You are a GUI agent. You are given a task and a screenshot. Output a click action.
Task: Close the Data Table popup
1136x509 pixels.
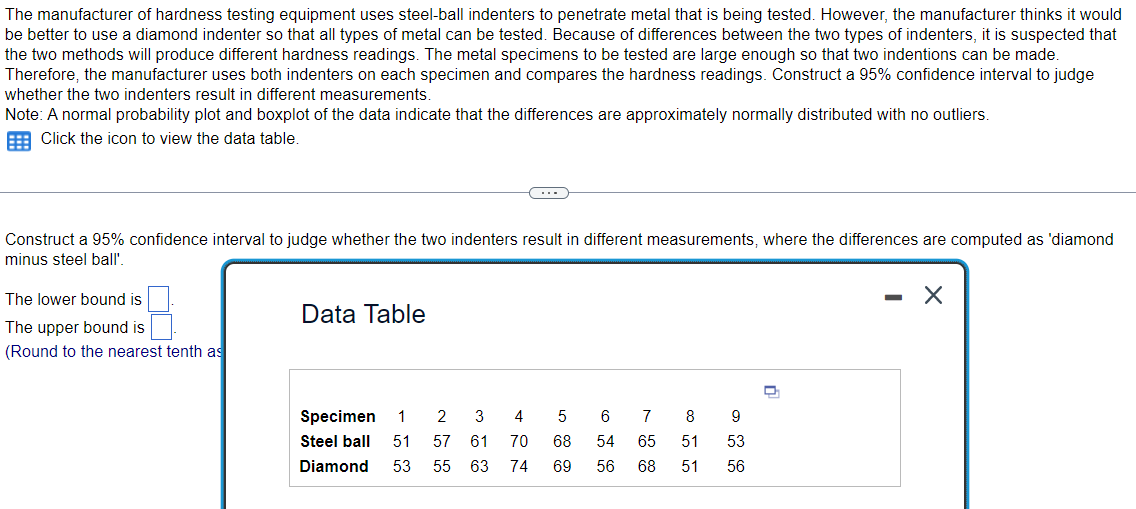point(933,296)
